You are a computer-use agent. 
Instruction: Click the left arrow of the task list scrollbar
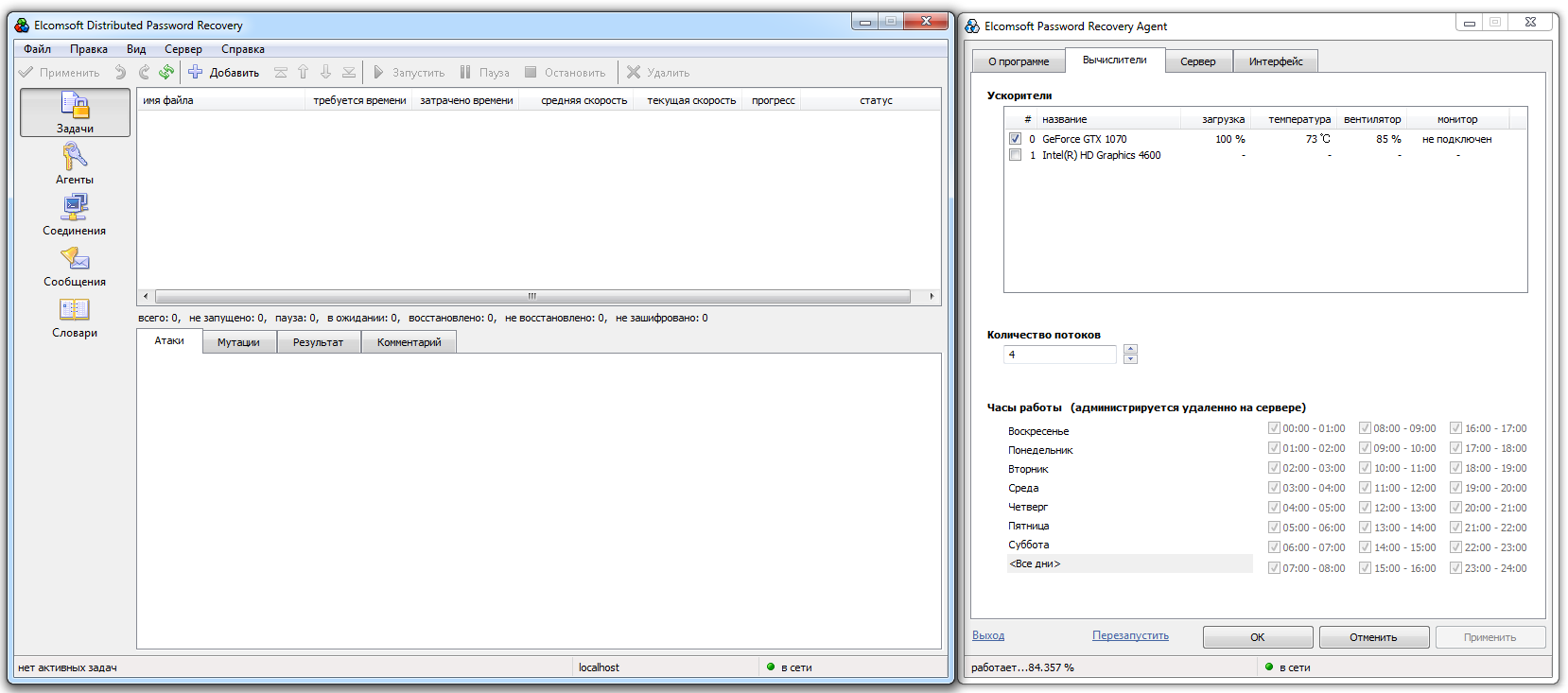(145, 296)
